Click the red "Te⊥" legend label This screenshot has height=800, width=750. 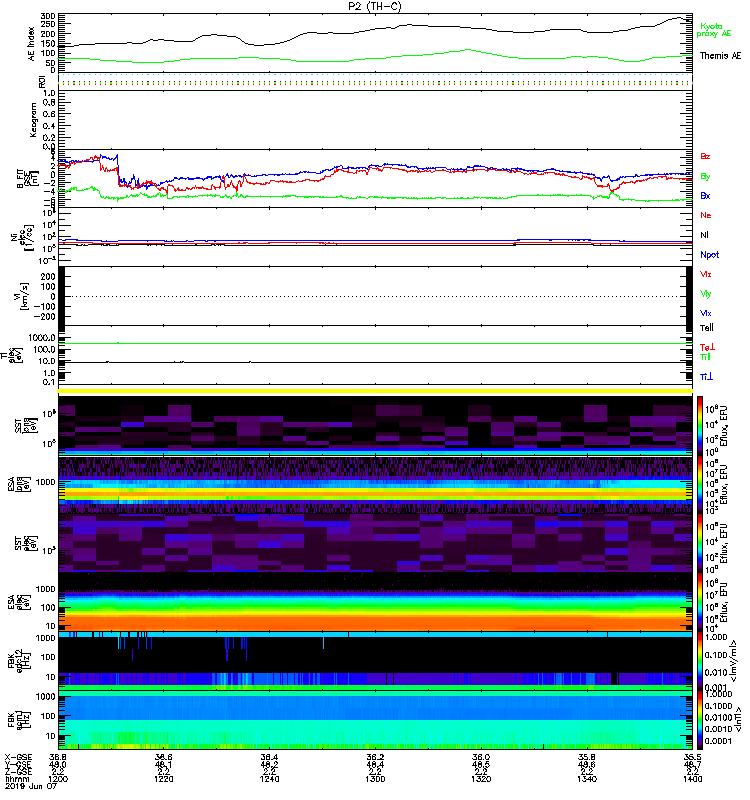(x=707, y=347)
